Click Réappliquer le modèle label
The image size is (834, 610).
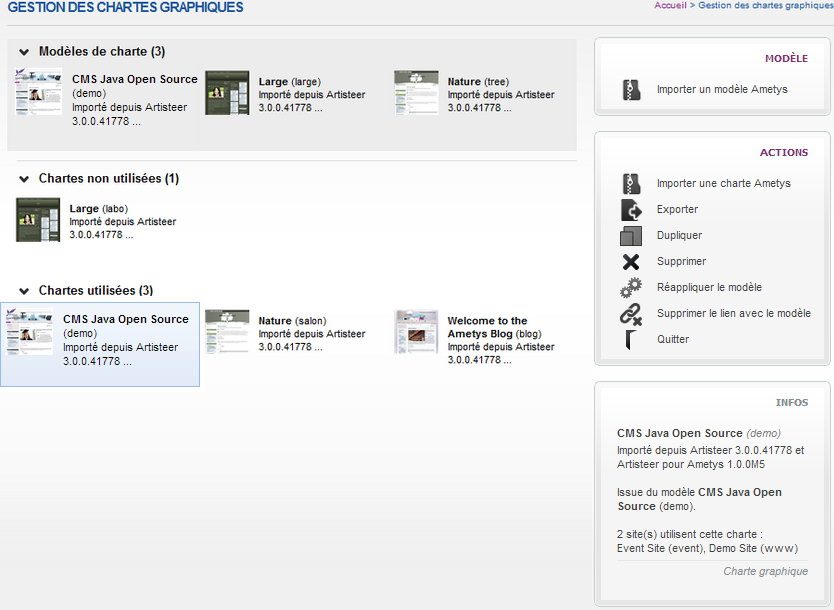pos(710,288)
